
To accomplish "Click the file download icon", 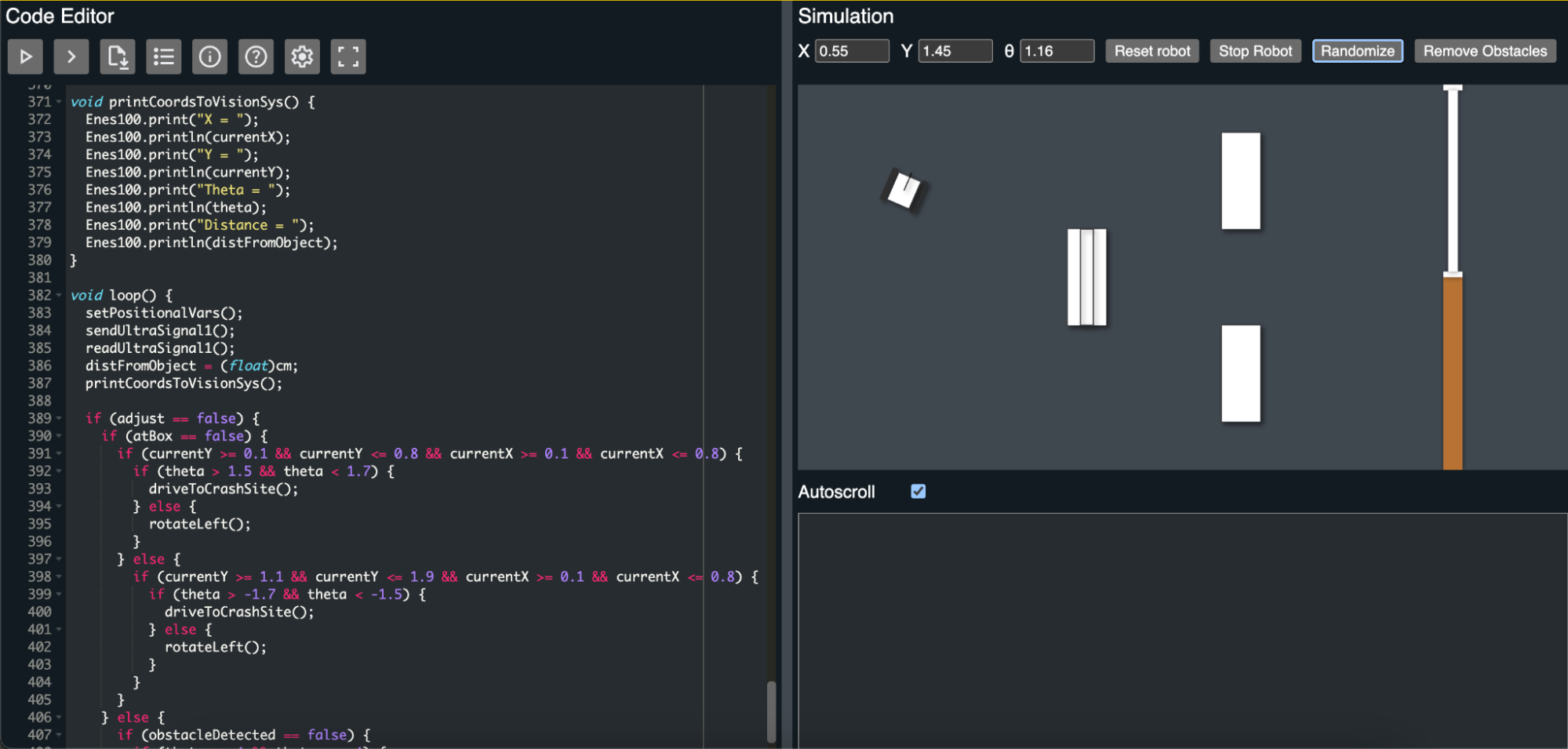I will coord(118,56).
